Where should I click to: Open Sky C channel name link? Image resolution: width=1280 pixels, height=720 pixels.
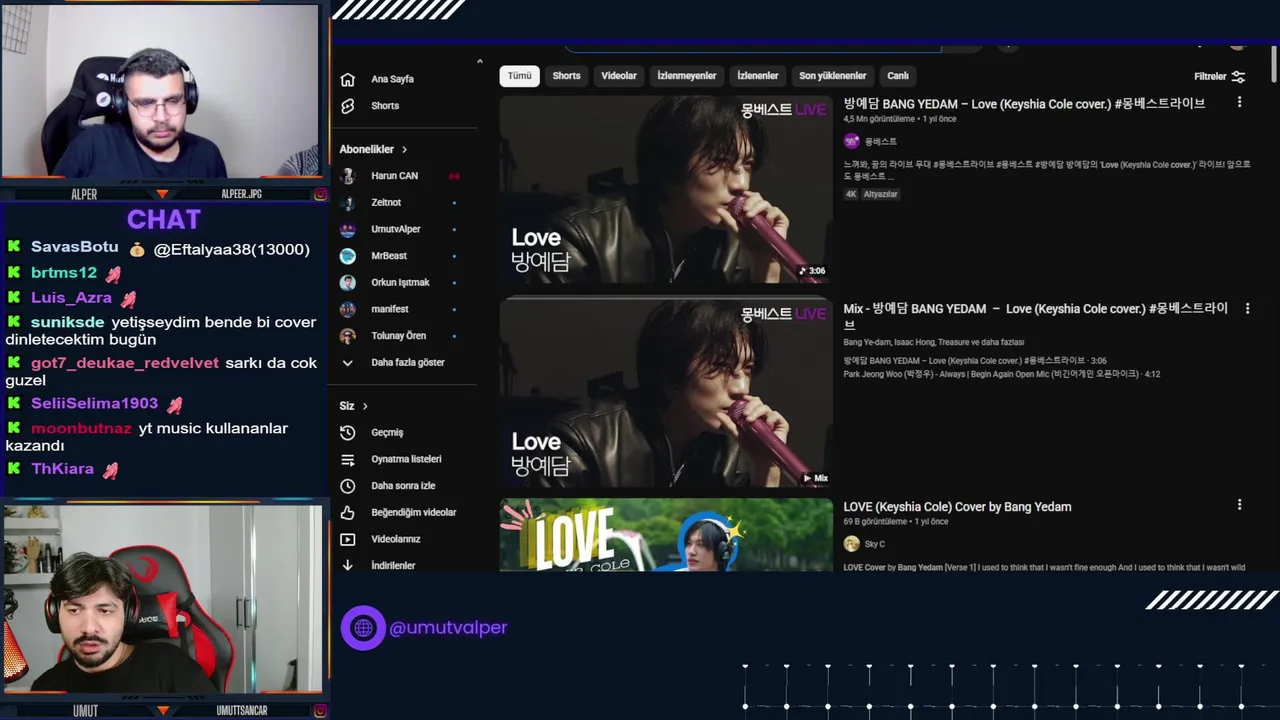point(874,544)
